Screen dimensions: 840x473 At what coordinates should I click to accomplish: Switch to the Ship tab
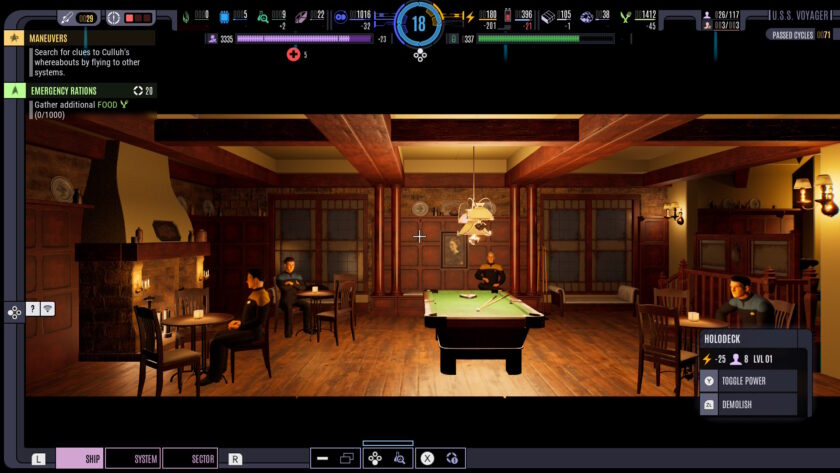[79, 459]
